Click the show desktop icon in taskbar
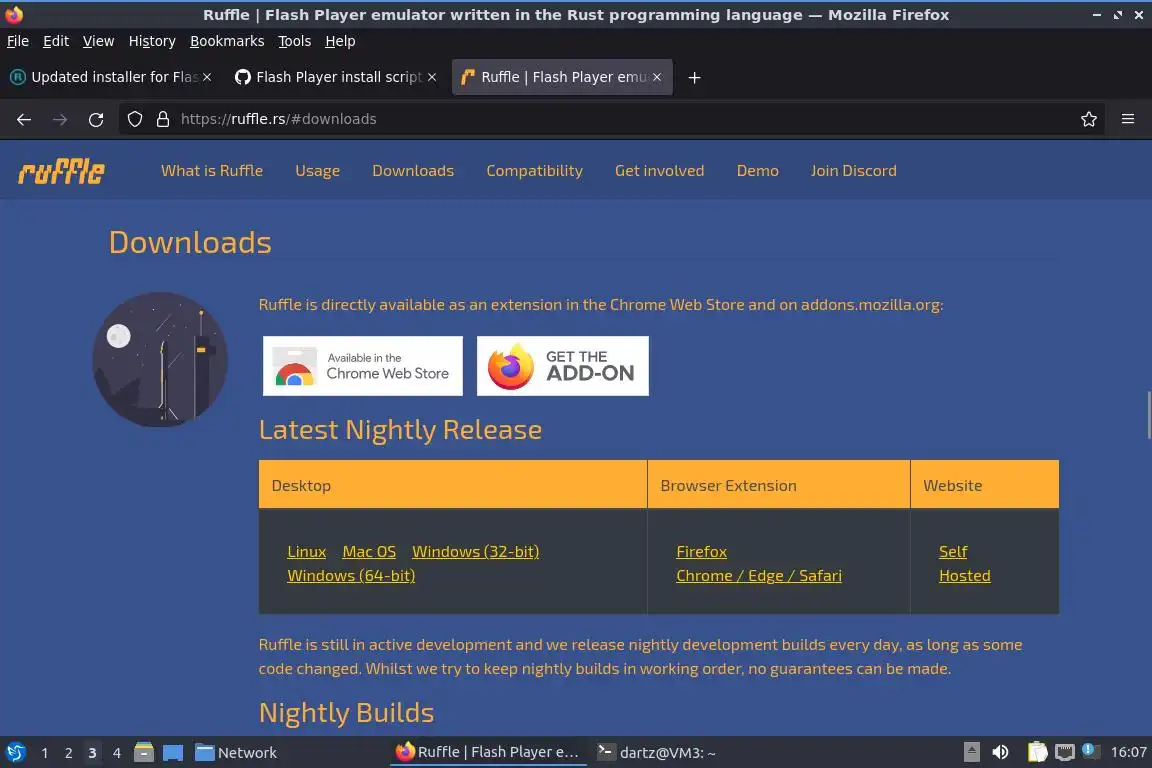 coord(173,753)
